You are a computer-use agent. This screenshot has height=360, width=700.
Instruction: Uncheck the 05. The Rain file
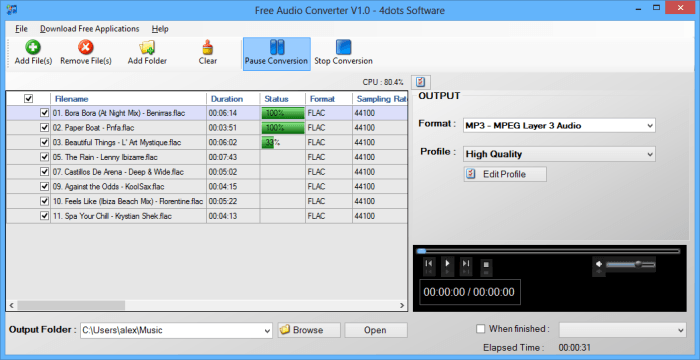[x=44, y=157]
